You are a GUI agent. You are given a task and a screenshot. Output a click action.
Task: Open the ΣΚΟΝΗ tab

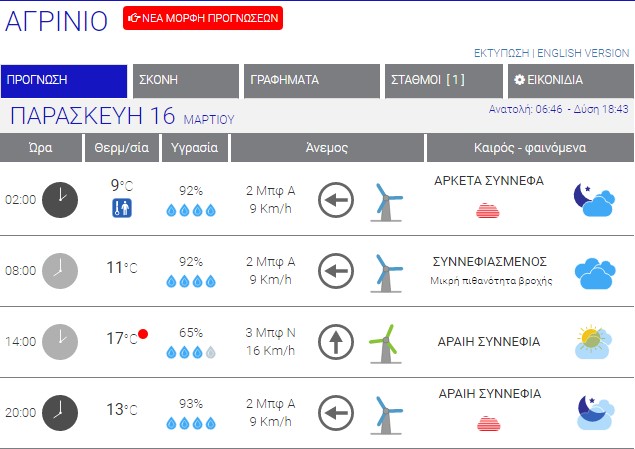tap(185, 80)
